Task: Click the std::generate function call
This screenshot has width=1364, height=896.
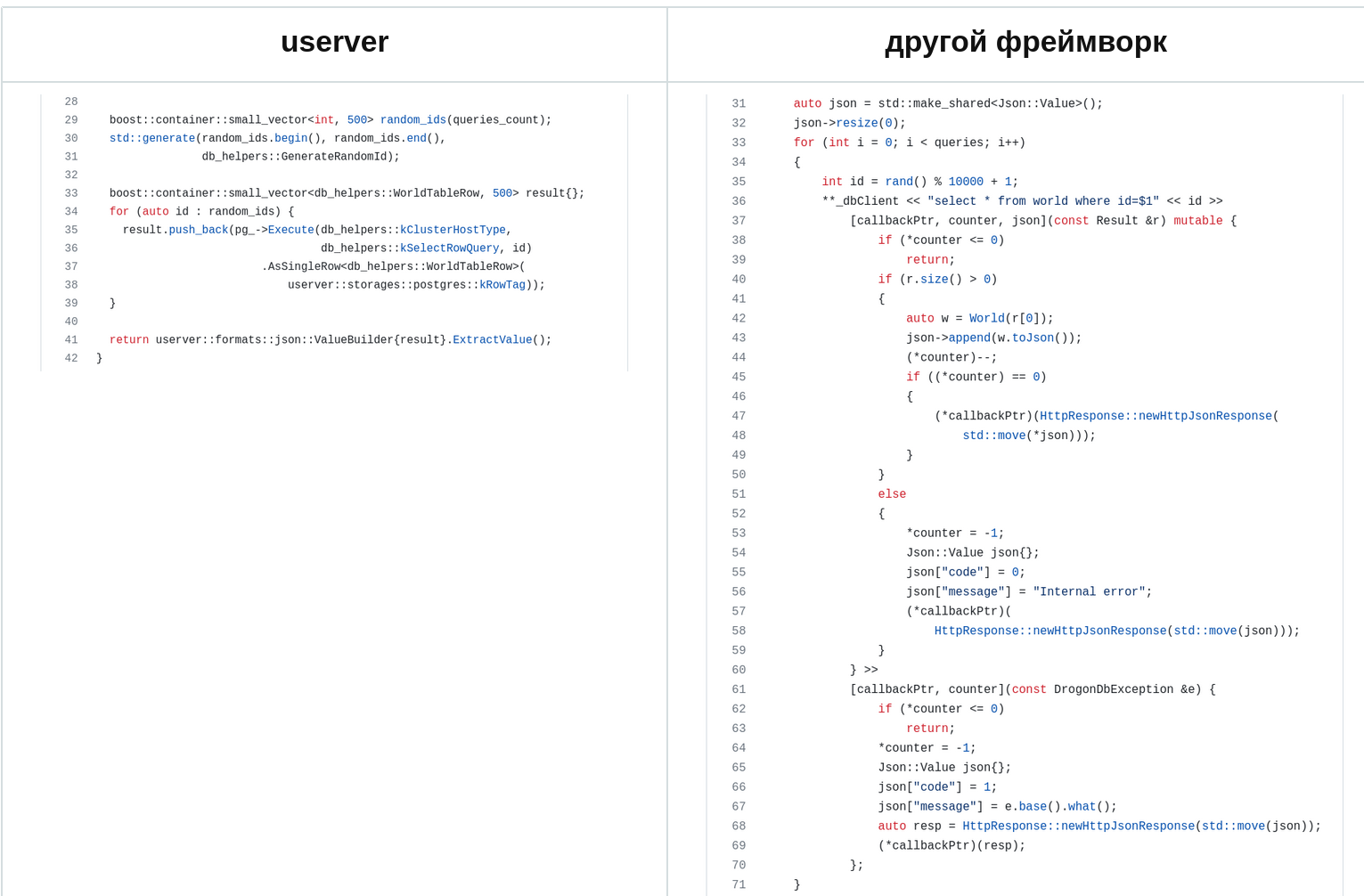Action: (x=151, y=138)
